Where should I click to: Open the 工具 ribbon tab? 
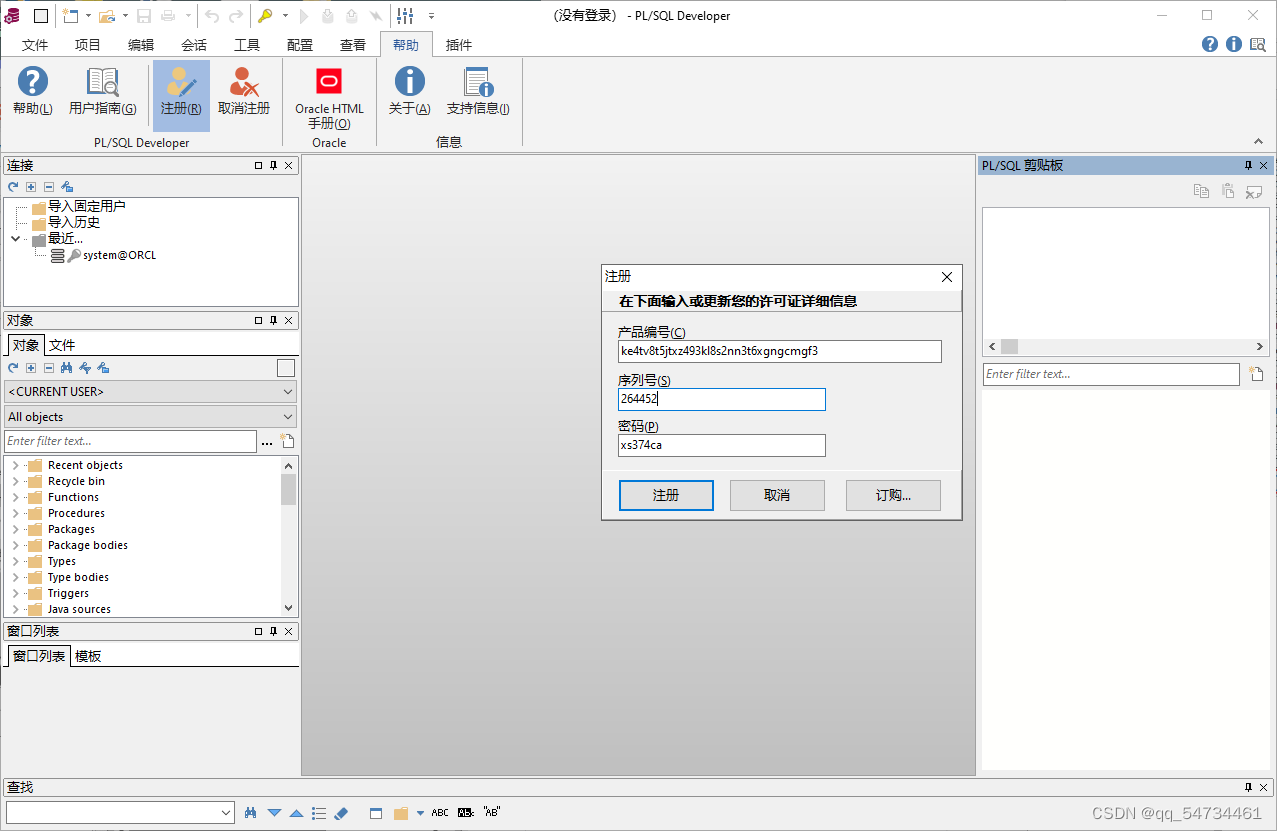[247, 45]
